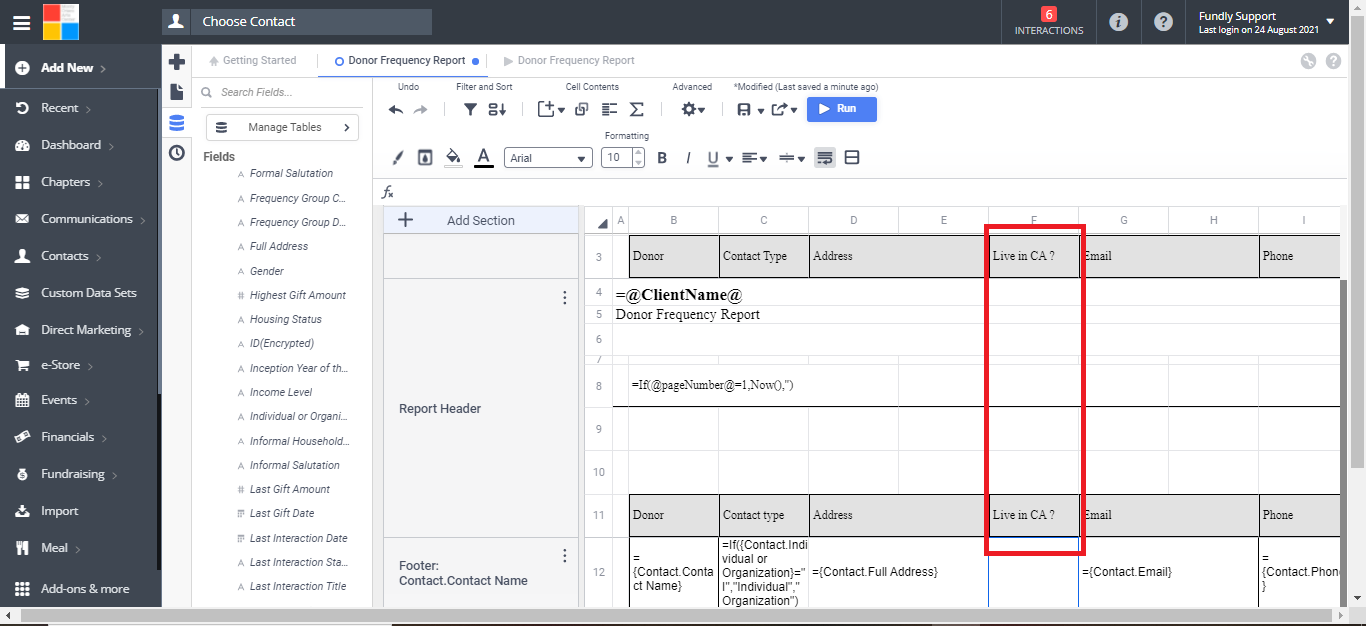Open the horizontal alignment dropdown
The width and height of the screenshot is (1368, 626).
(755, 158)
